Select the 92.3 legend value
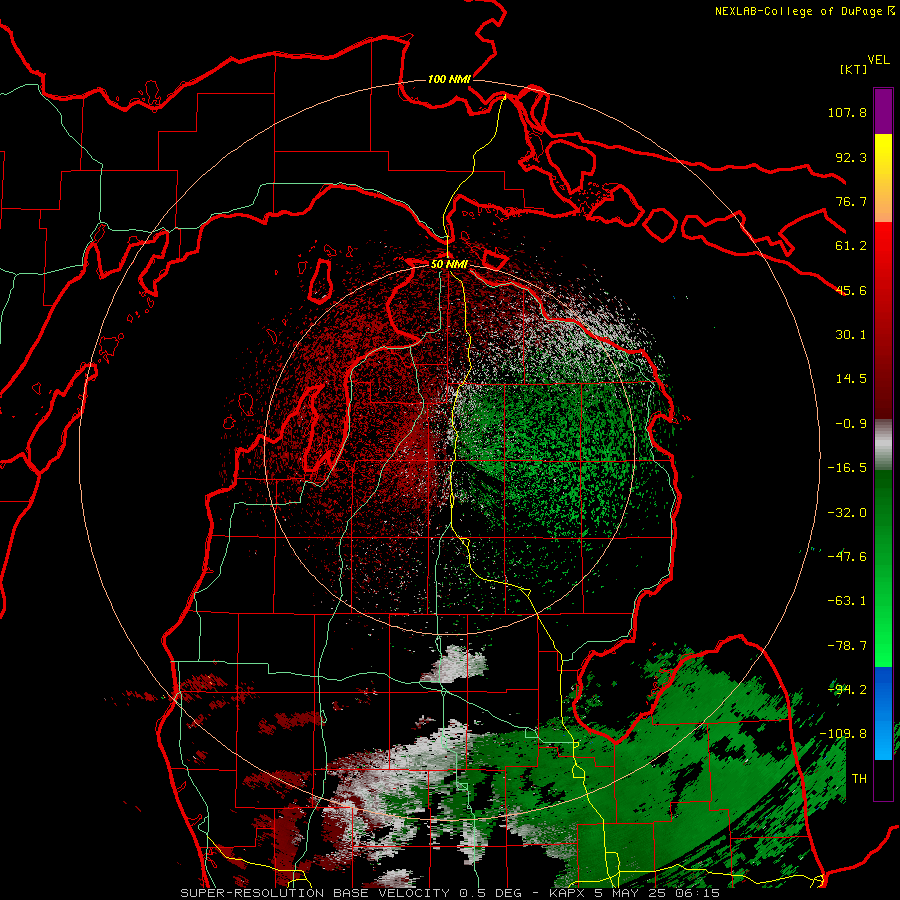This screenshot has width=900, height=900. click(851, 157)
